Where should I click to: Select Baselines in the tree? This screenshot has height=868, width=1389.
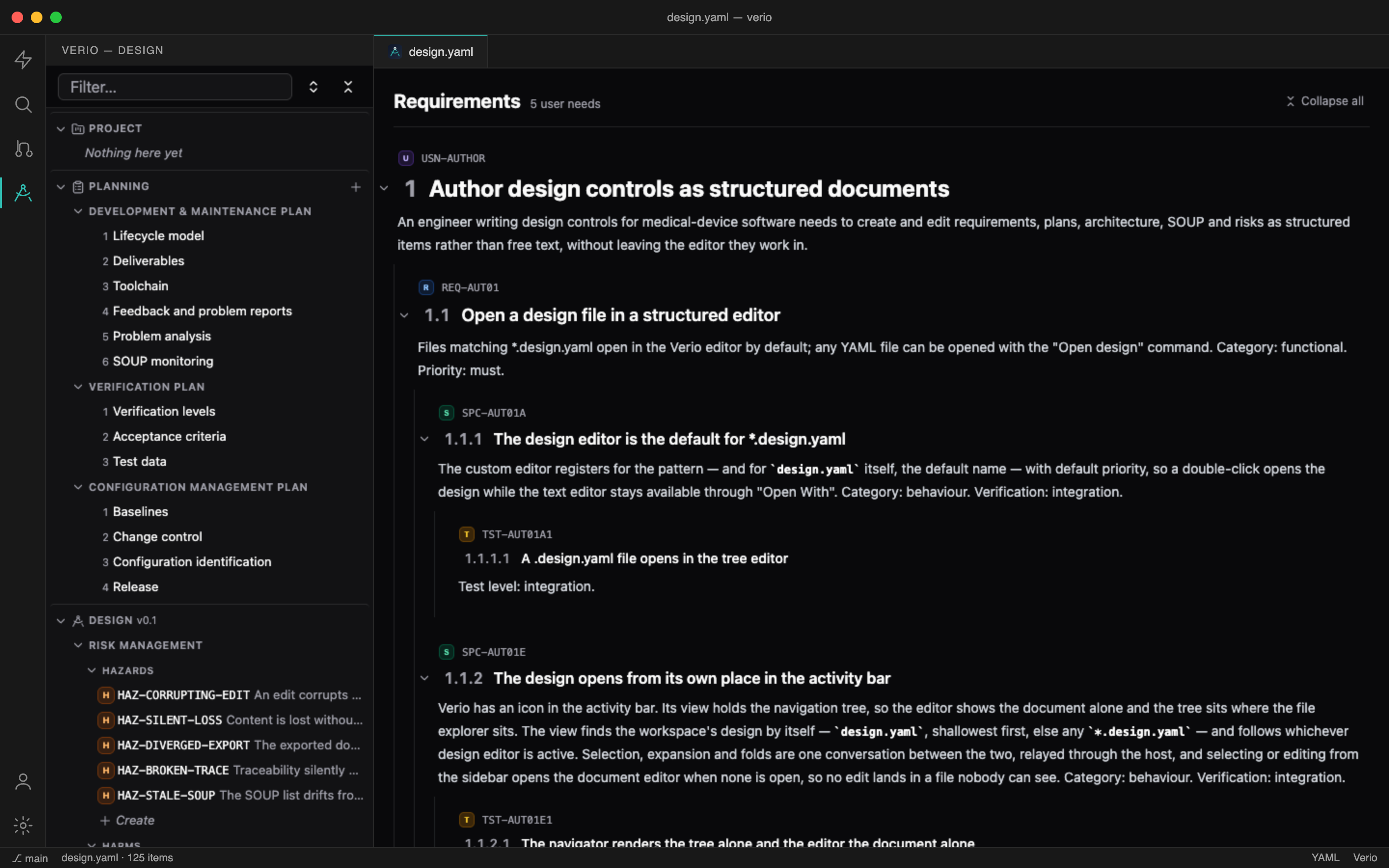pyautogui.click(x=140, y=512)
